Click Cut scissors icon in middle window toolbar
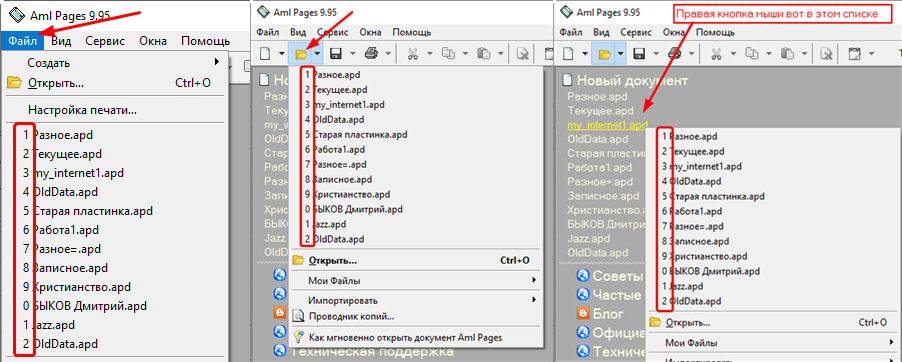The width and height of the screenshot is (902, 362). 412,54
